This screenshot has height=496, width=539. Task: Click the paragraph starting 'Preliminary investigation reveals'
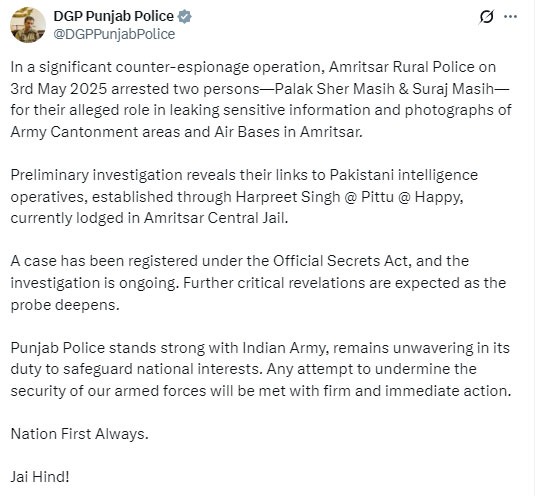(244, 197)
